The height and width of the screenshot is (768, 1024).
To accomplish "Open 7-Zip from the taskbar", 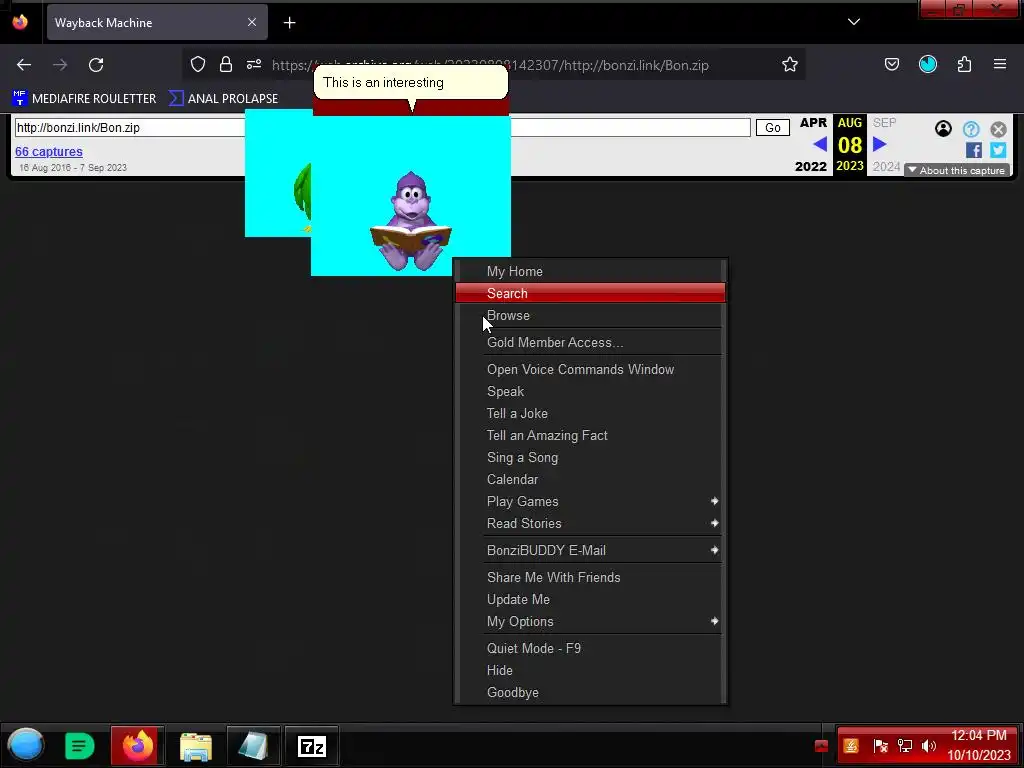I will tap(312, 746).
